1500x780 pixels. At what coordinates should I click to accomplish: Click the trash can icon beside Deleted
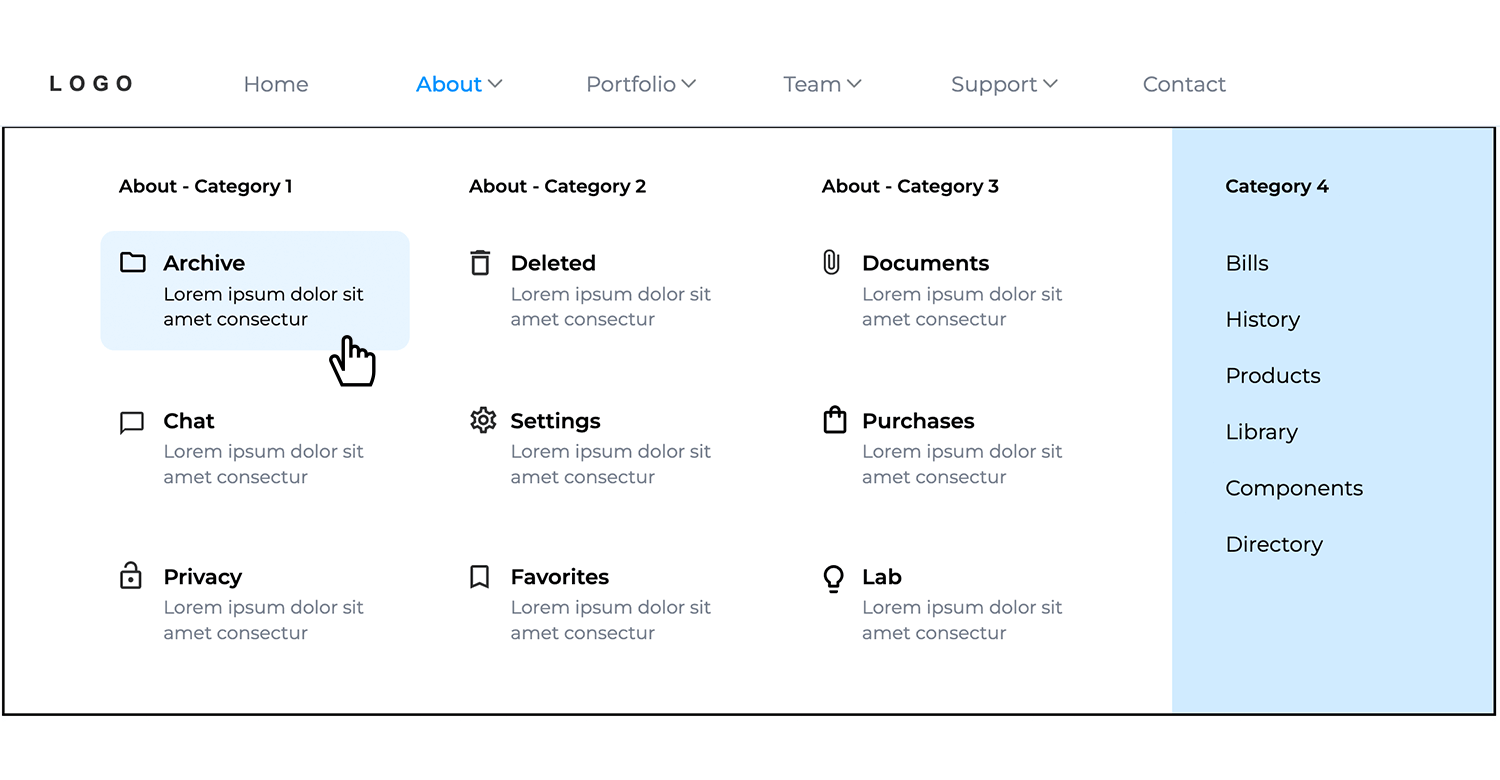click(x=480, y=263)
